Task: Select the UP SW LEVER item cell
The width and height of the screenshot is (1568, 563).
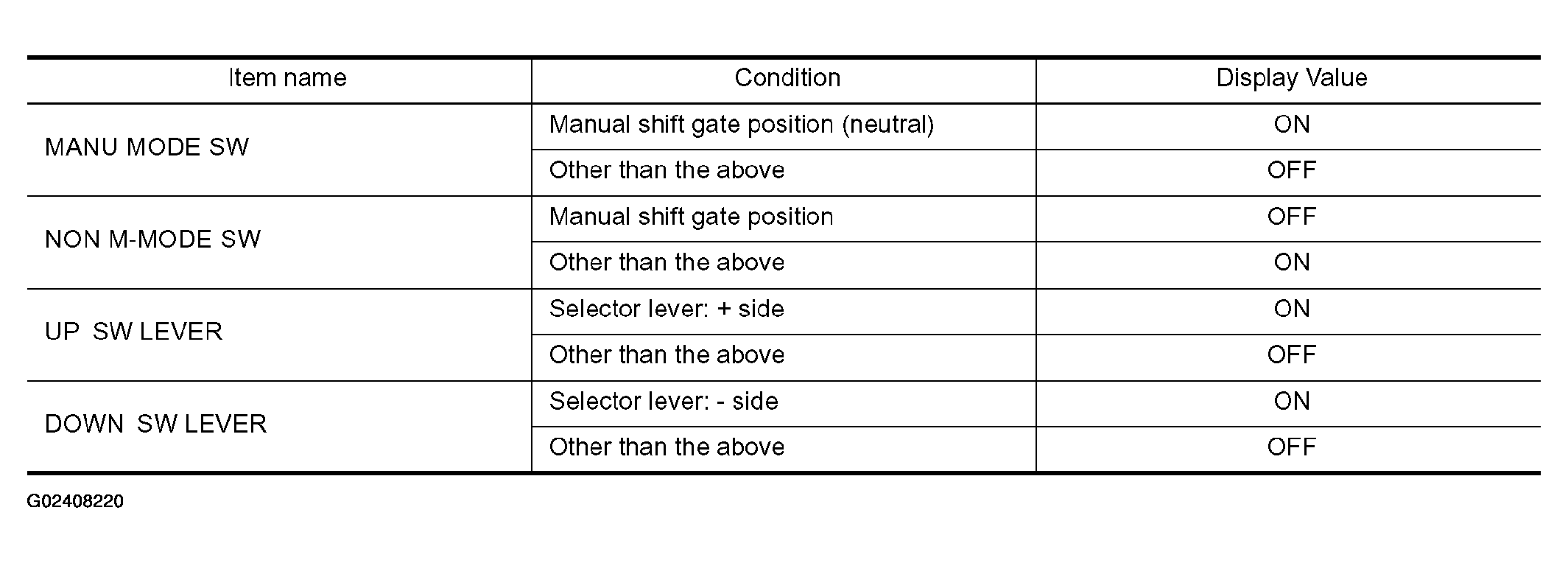Action: click(133, 332)
